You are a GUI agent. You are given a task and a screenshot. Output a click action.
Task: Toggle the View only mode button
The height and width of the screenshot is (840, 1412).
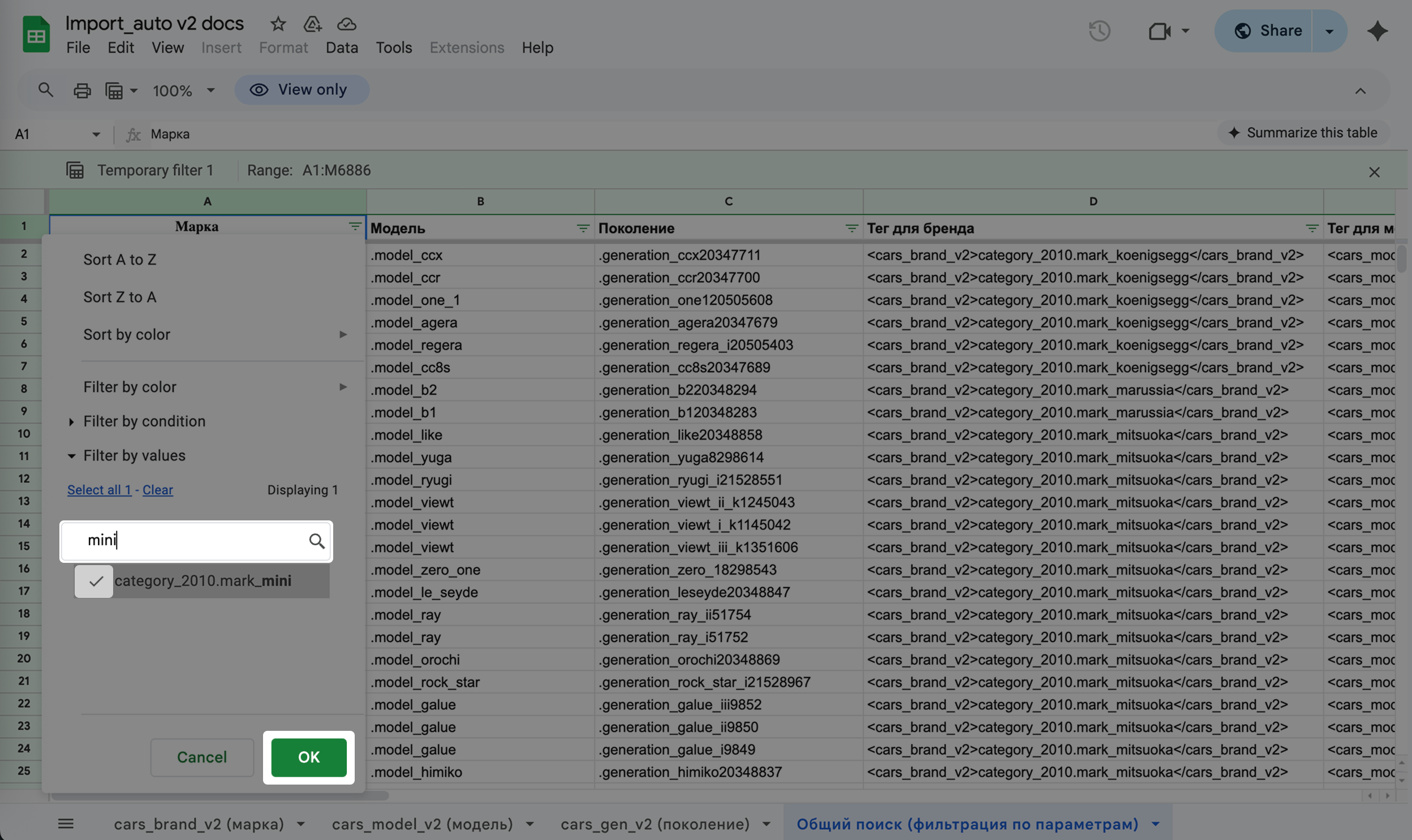point(301,89)
